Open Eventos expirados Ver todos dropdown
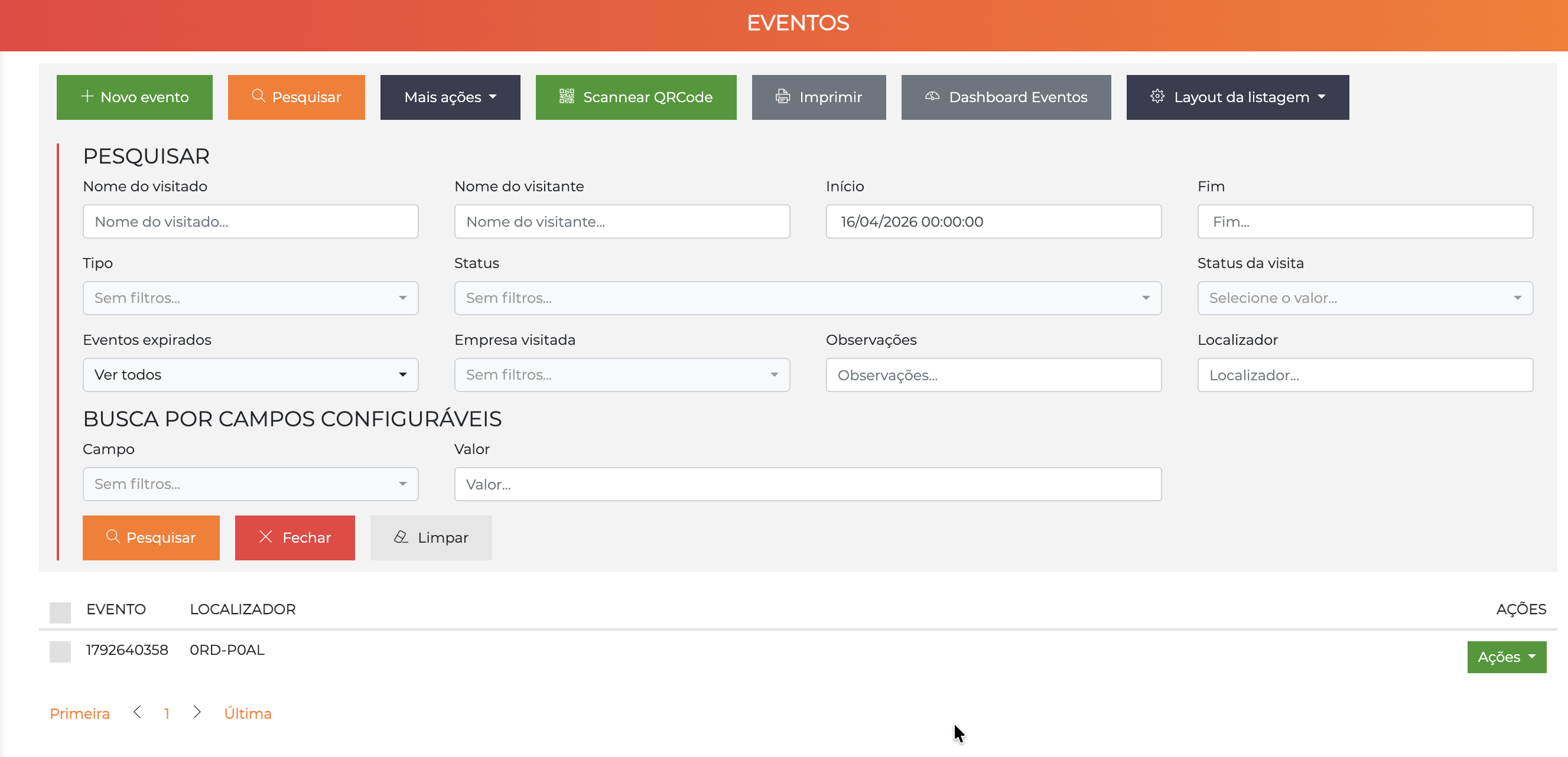Image resolution: width=1568 pixels, height=757 pixels. [251, 375]
